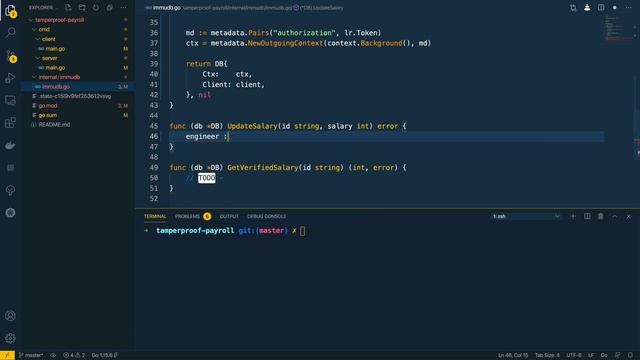Viewport: 640px width, 360px height.
Task: Maximize the panel with up chevron
Action: 615,216
